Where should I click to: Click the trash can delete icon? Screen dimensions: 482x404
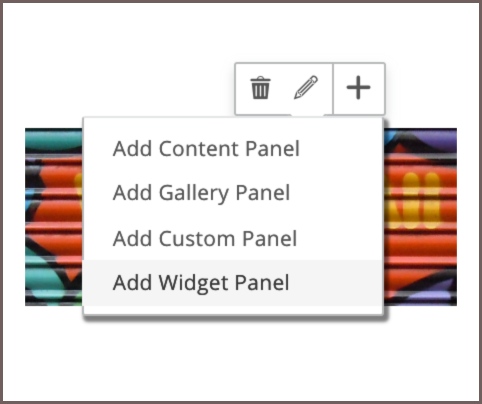[260, 88]
